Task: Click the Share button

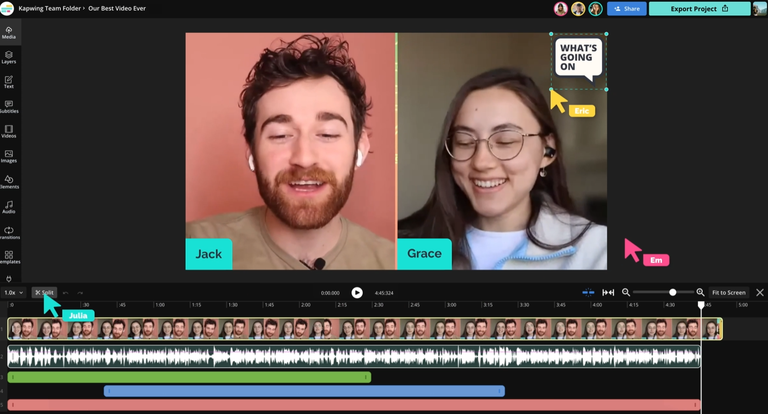Action: pyautogui.click(x=627, y=9)
